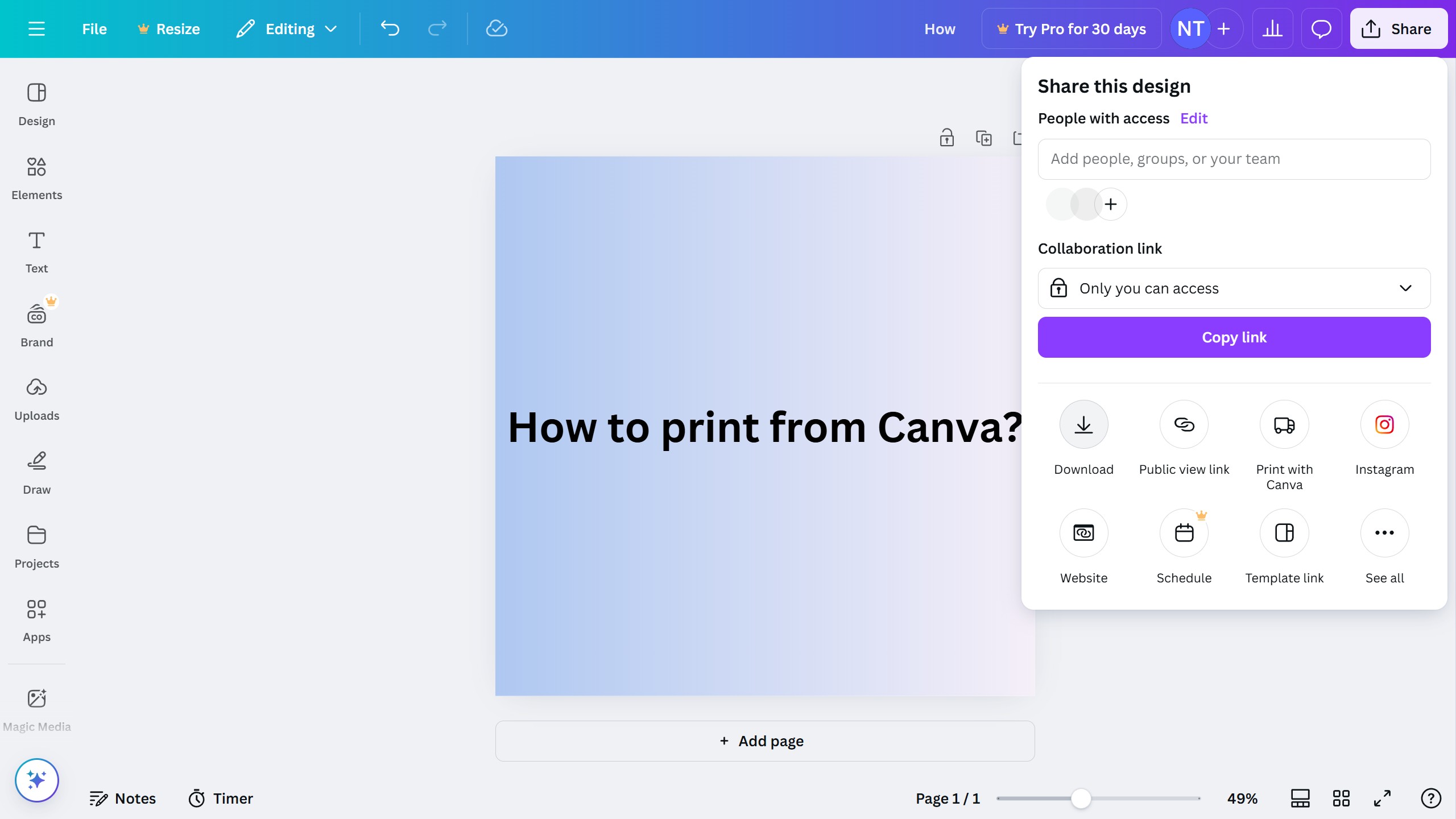Open the Website publish option

pyautogui.click(x=1083, y=533)
